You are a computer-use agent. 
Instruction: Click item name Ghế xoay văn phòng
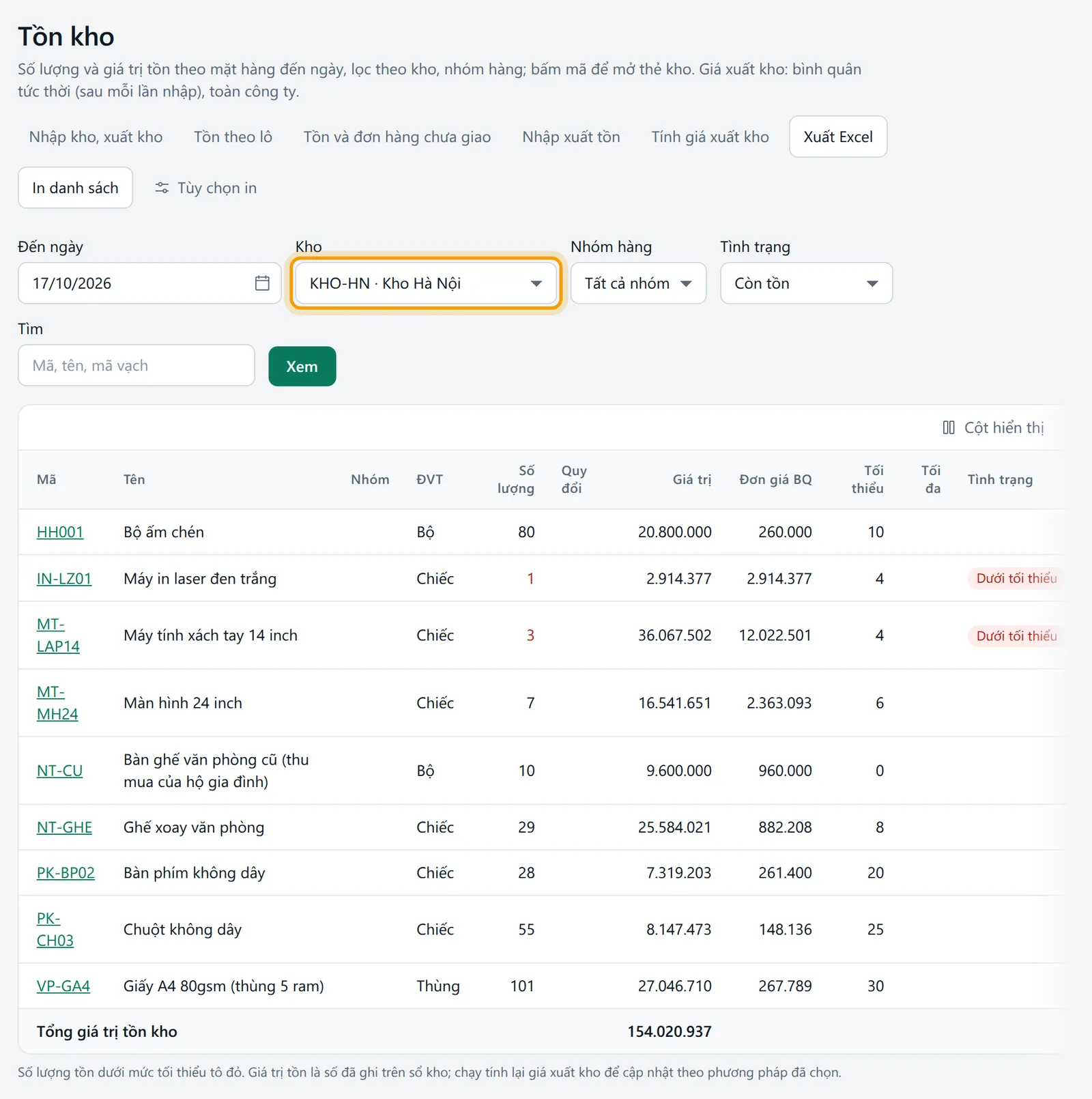click(194, 827)
